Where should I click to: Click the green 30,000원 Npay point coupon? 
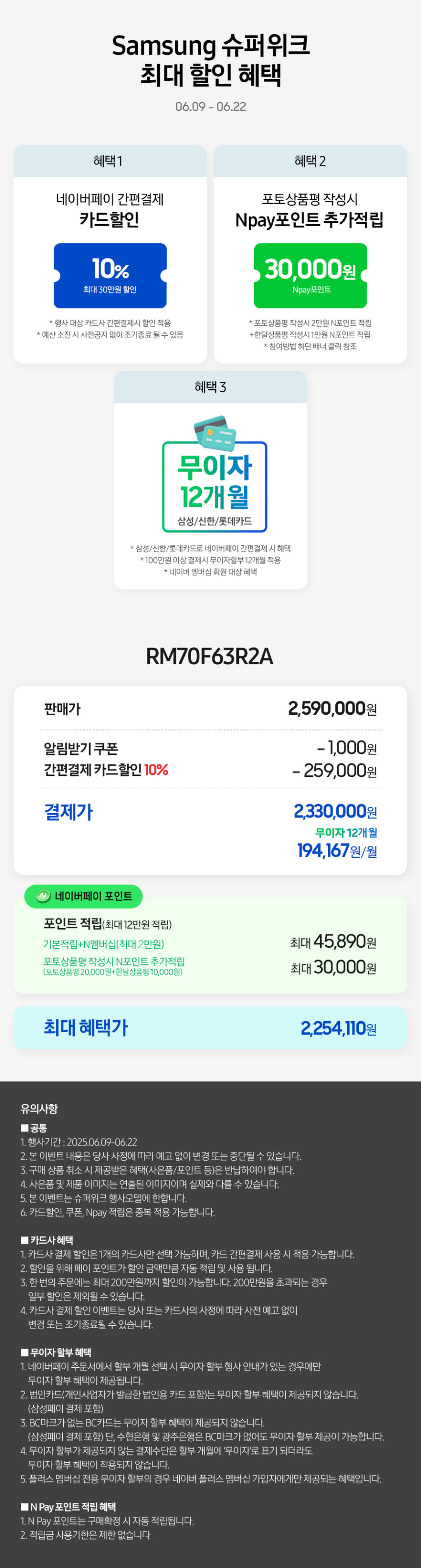pyautogui.click(x=310, y=276)
